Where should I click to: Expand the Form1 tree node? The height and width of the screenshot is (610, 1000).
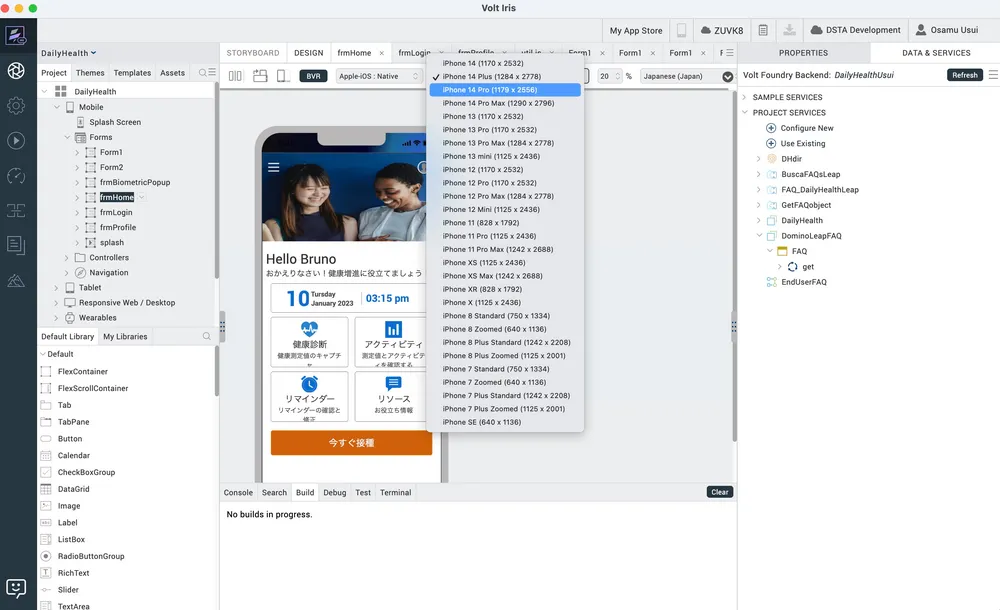pyautogui.click(x=77, y=152)
